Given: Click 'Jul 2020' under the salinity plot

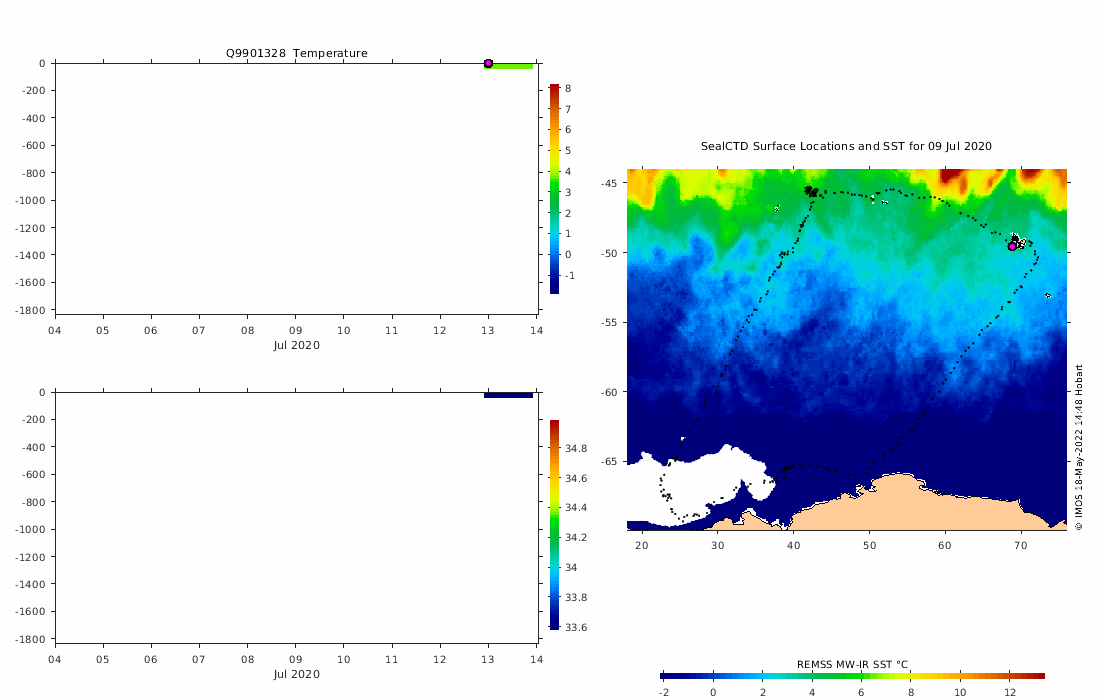Looking at the screenshot, I should (297, 674).
